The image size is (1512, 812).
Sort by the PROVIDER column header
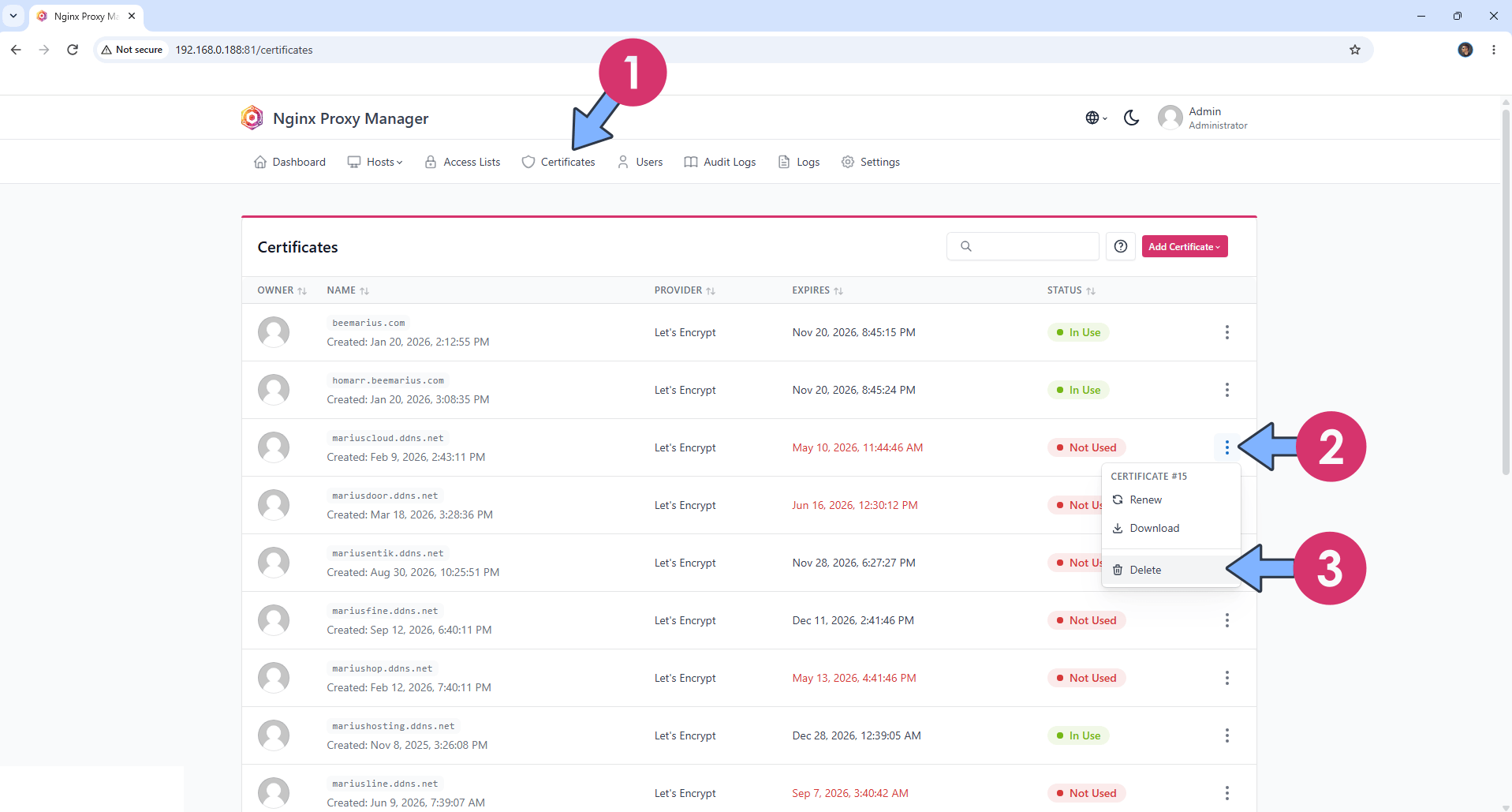coord(685,290)
